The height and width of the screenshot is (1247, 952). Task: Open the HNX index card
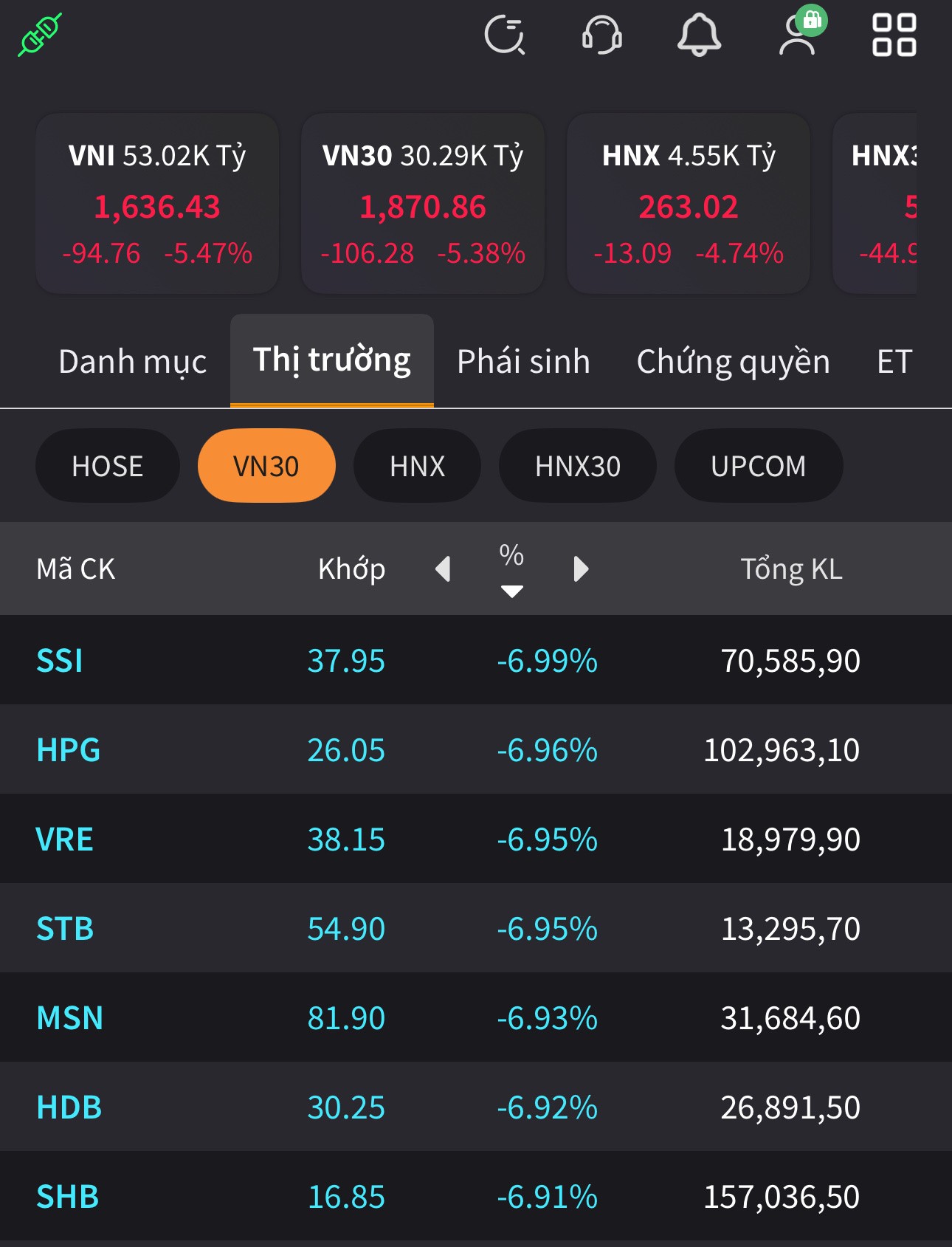[688, 204]
